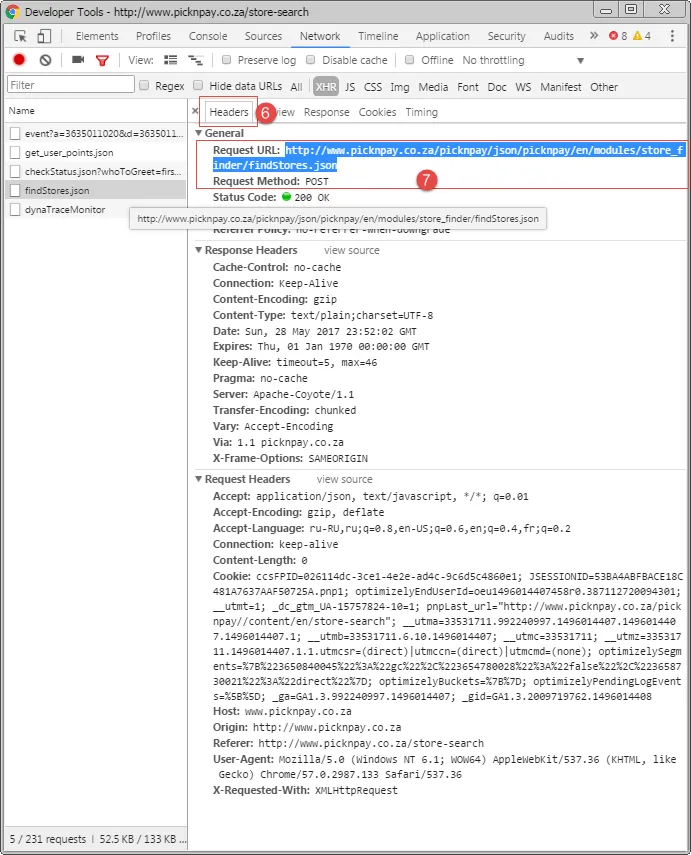Activate the inspect element picker icon
The height and width of the screenshot is (855, 691).
[20, 36]
